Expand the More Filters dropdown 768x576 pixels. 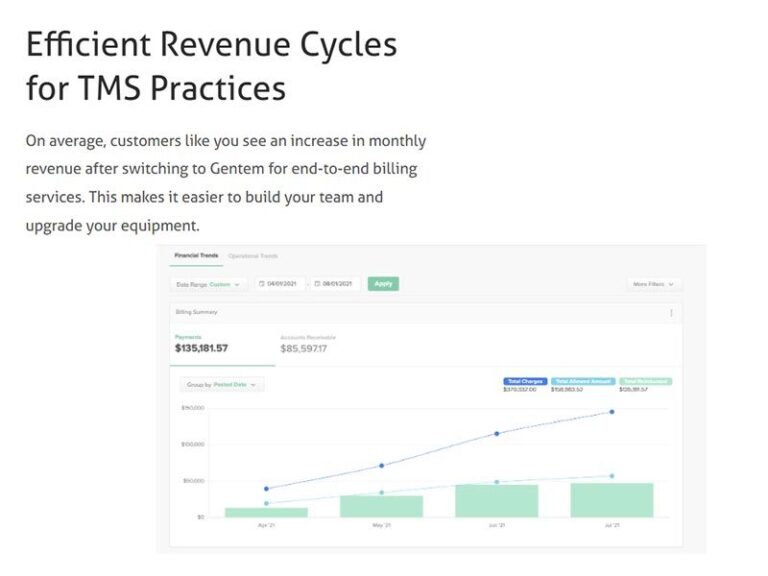(x=653, y=284)
